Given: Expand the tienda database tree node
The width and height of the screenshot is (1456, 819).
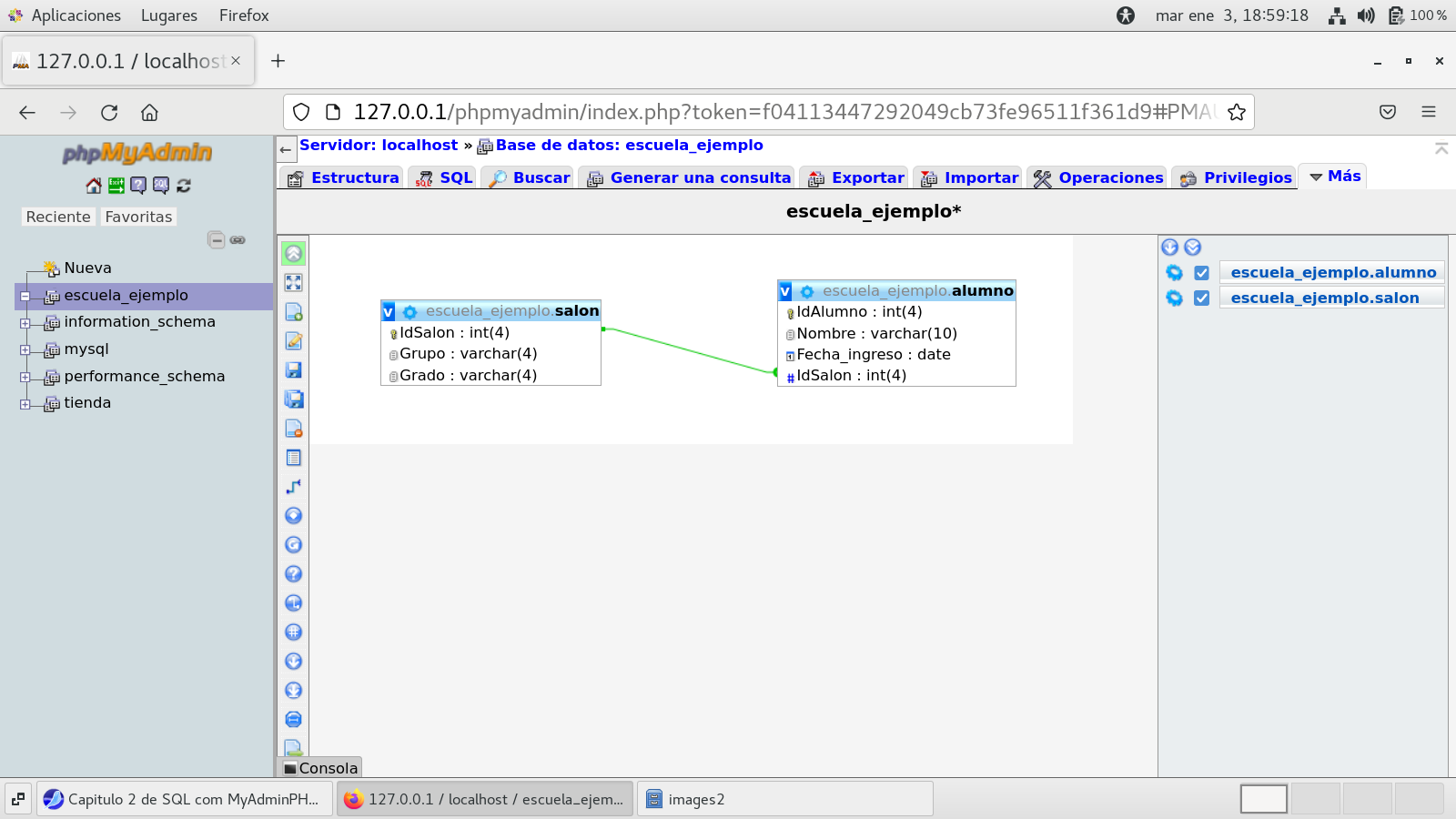Looking at the screenshot, I should (25, 404).
